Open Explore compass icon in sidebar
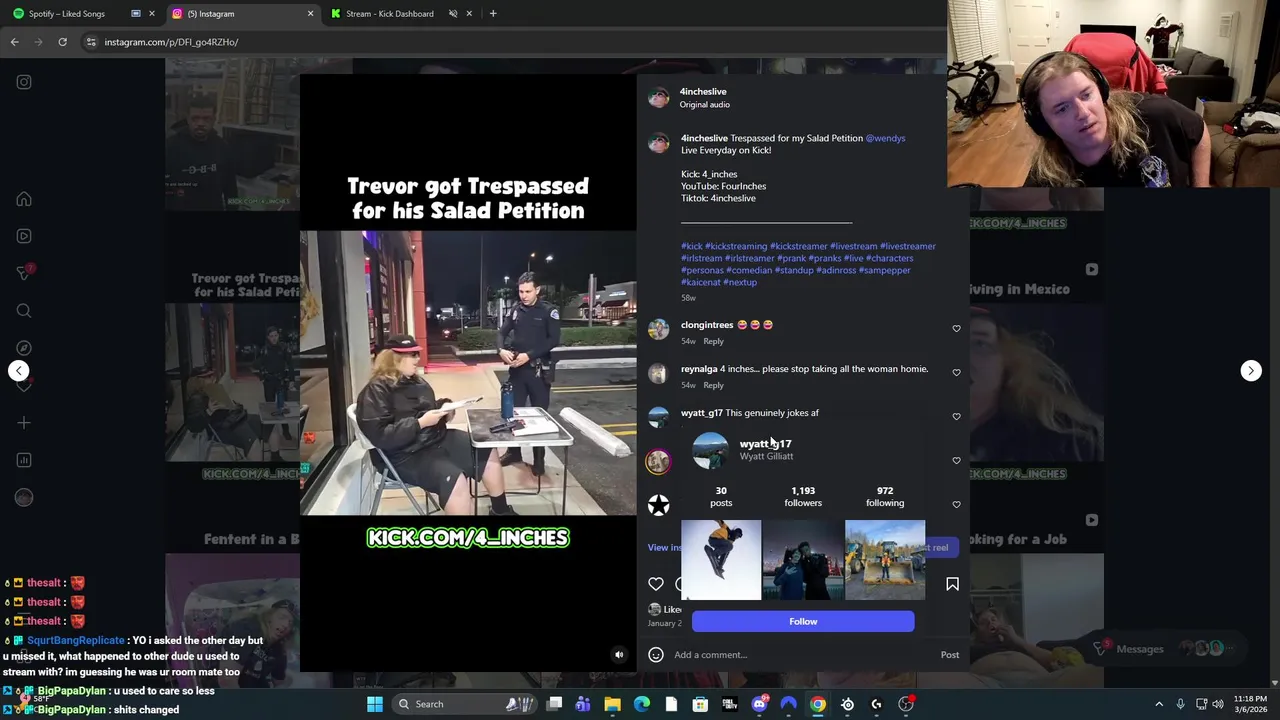 coord(24,348)
